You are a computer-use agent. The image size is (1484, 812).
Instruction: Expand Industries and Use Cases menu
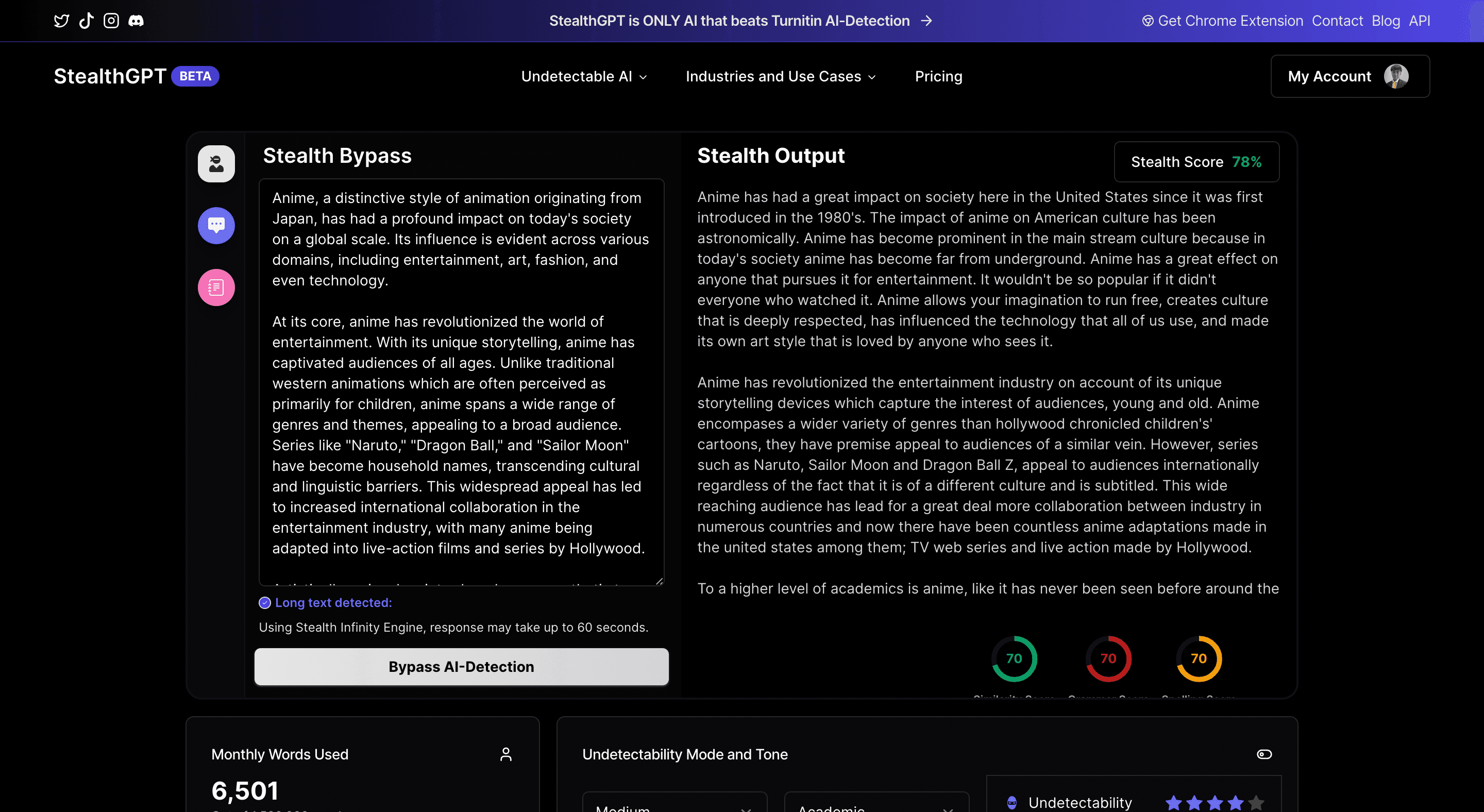(x=780, y=77)
